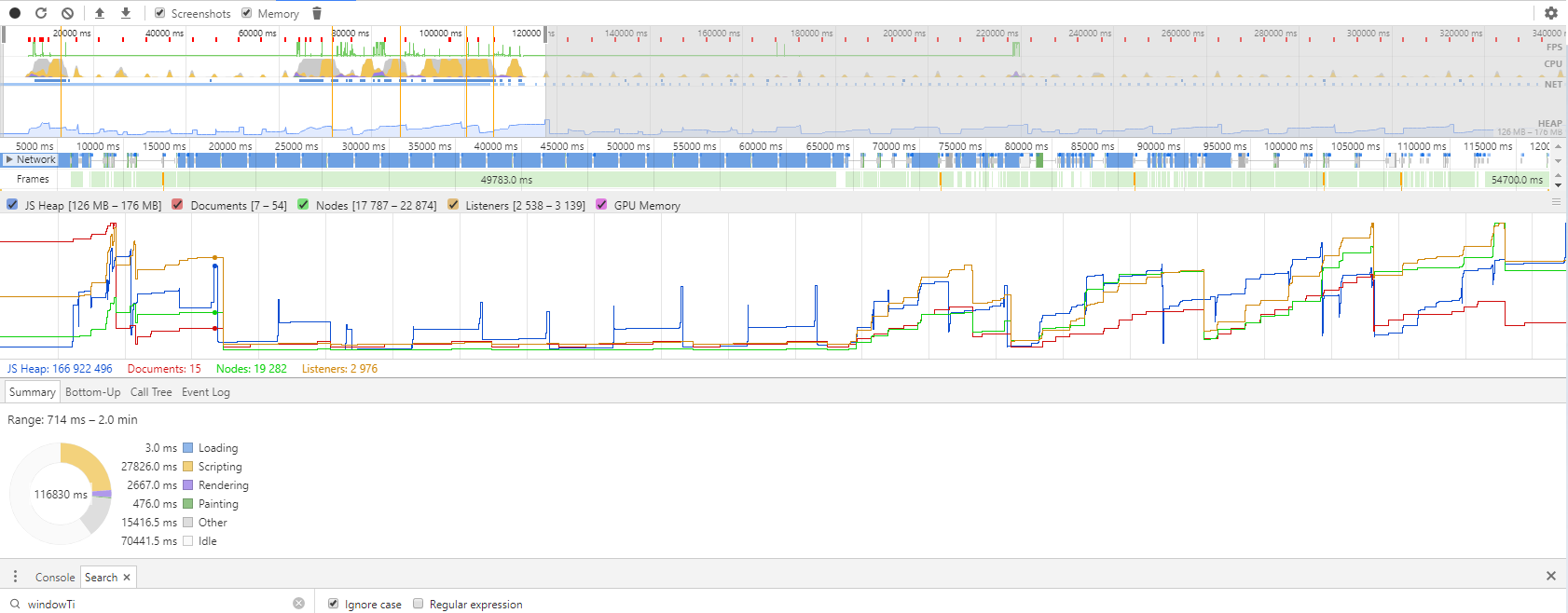Switch to the Console drawer tab
The height and width of the screenshot is (613, 1568).
[x=55, y=578]
